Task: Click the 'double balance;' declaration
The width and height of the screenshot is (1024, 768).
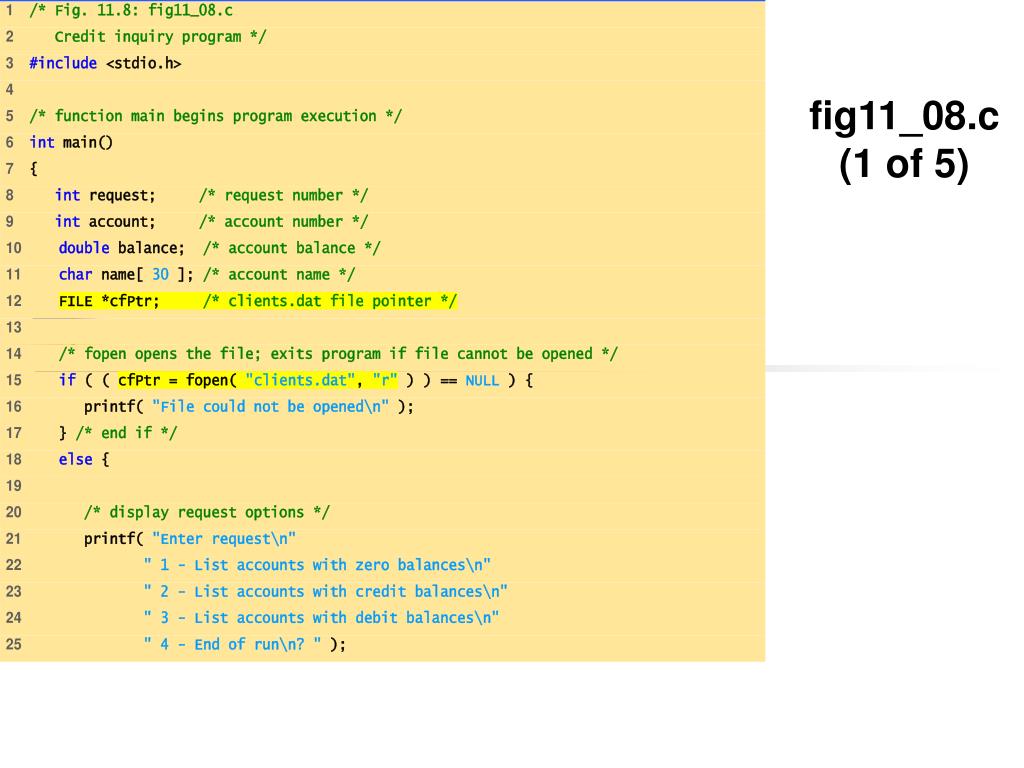Action: click(x=121, y=248)
